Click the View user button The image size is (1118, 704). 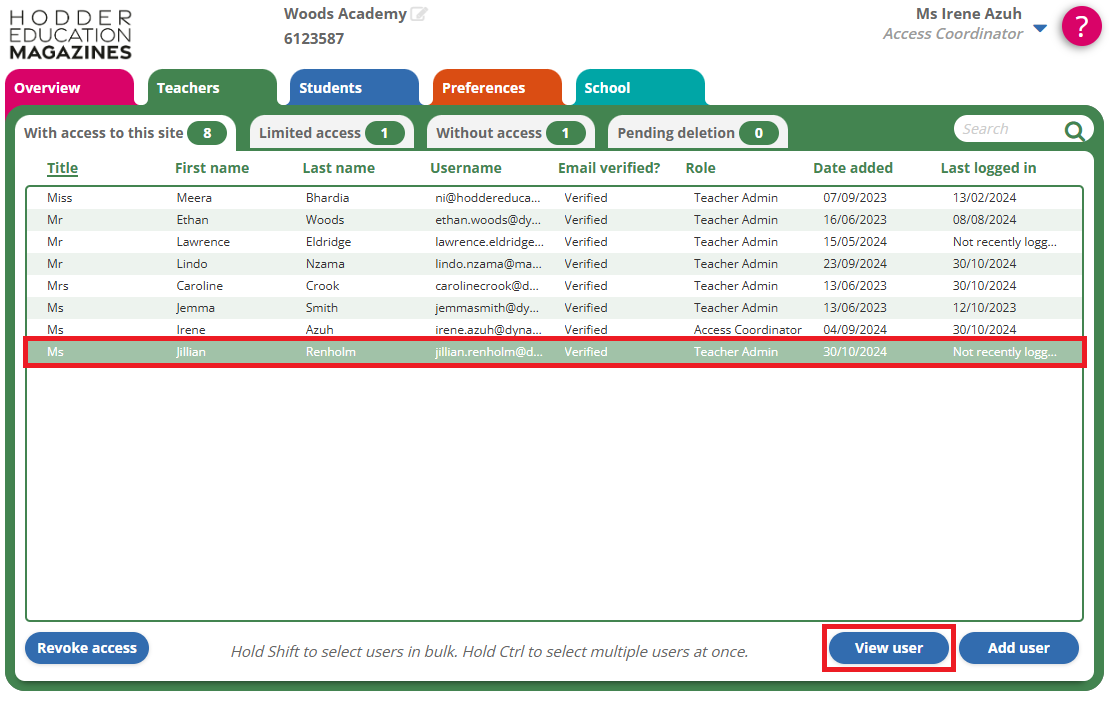(x=888, y=648)
